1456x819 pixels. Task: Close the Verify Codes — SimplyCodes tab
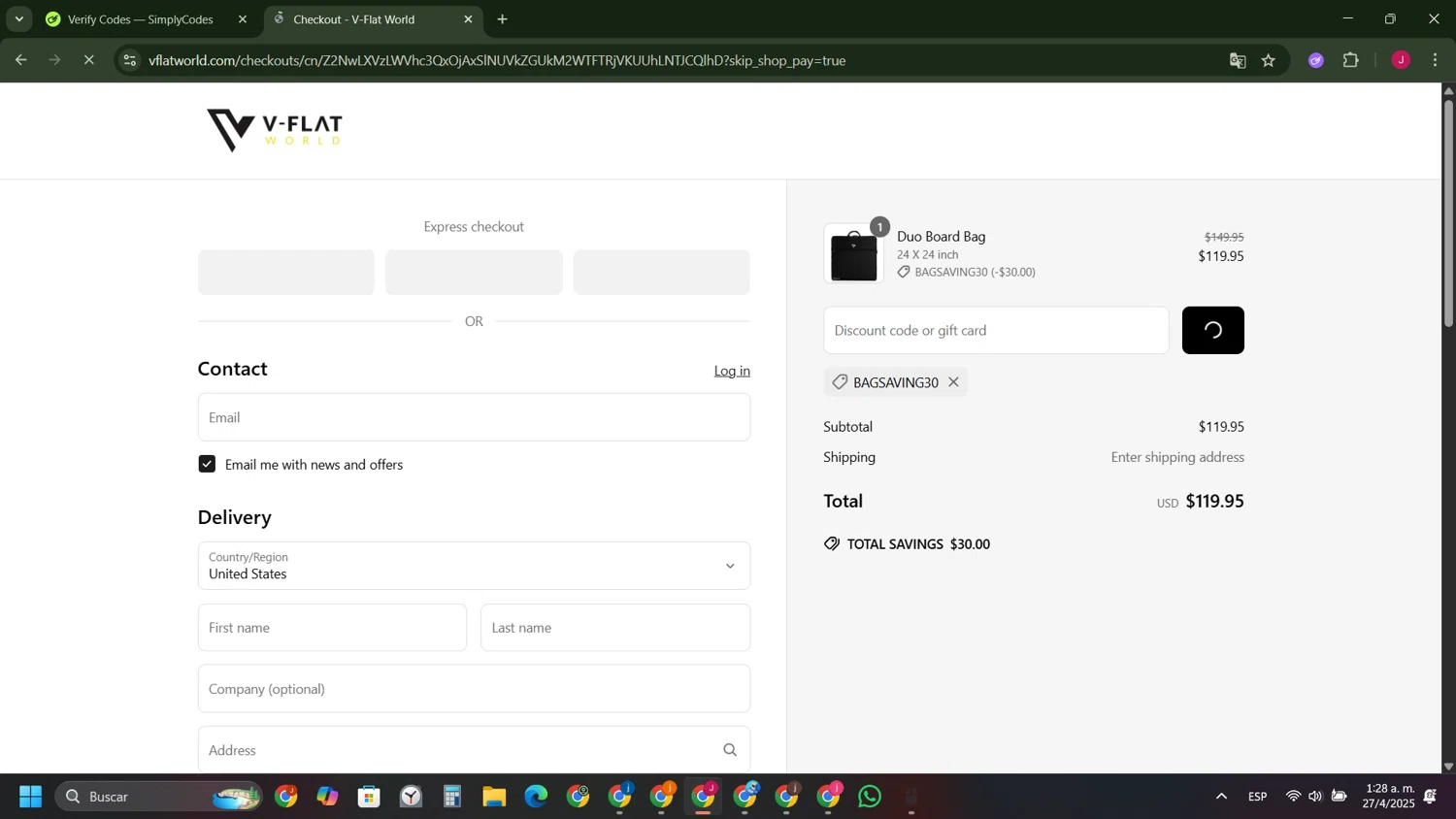click(x=243, y=19)
